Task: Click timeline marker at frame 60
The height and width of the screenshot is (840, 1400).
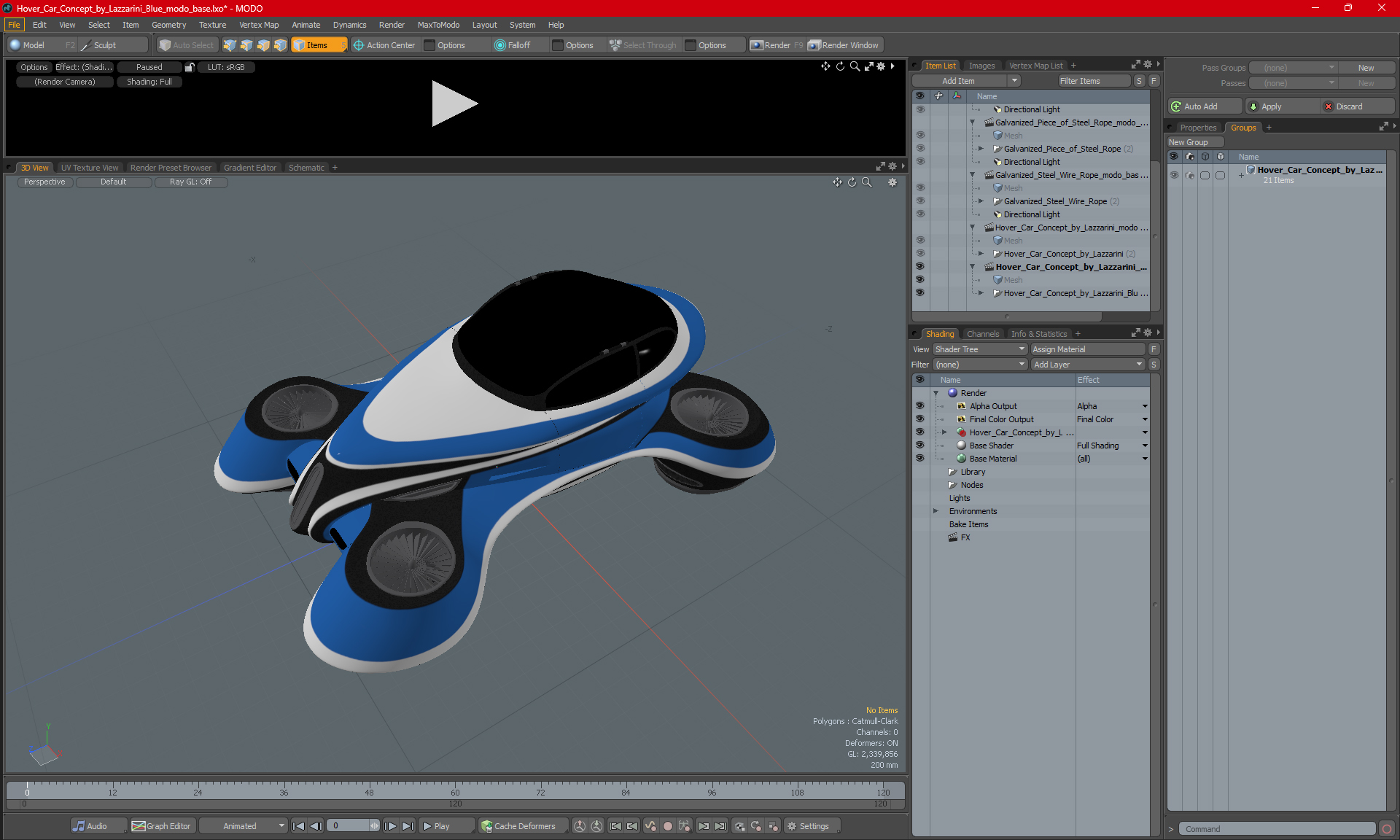Action: click(455, 792)
